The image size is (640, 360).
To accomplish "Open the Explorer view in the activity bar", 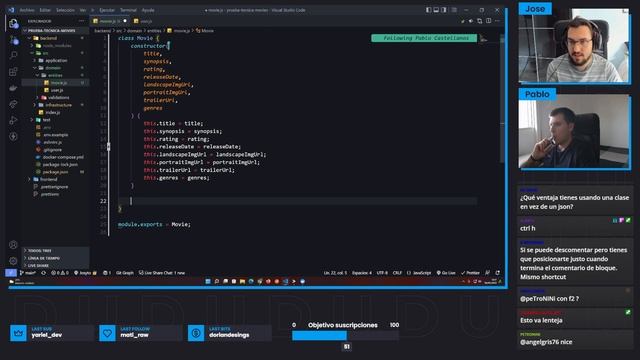I will point(13,23).
